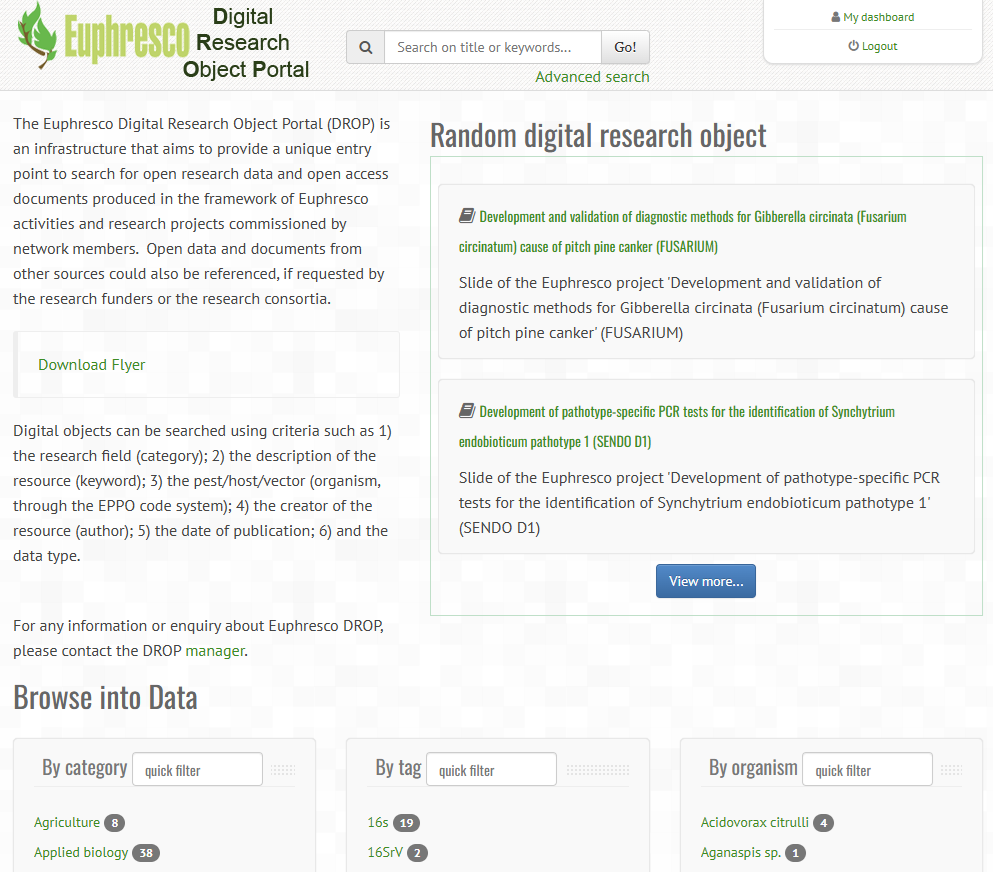Open the Download Flyer link

tap(92, 365)
